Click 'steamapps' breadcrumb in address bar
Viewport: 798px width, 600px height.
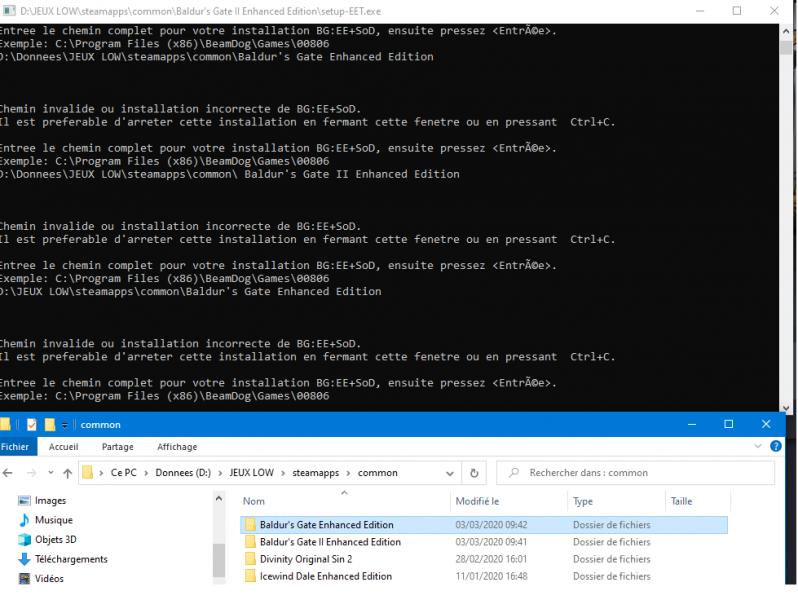316,472
